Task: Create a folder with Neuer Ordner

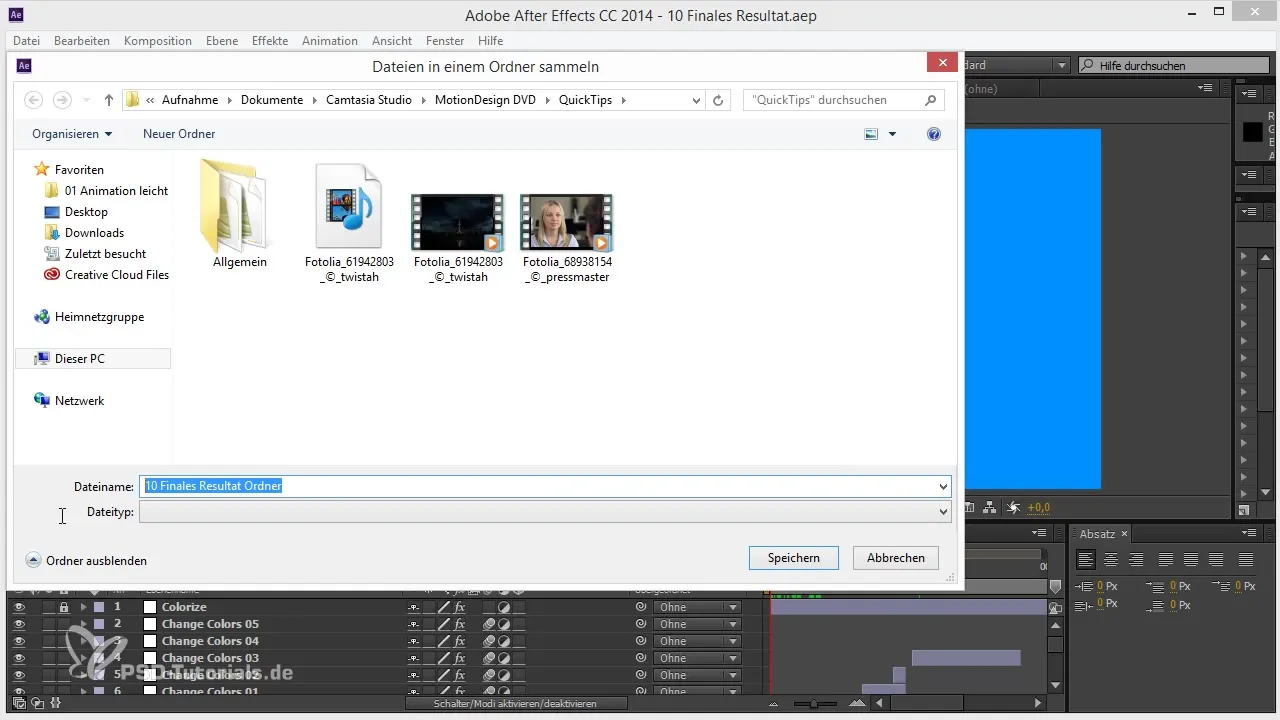Action: pyautogui.click(x=179, y=134)
